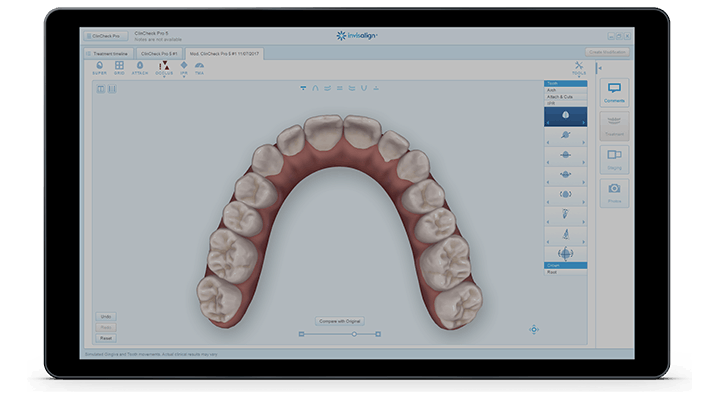
Task: Select the tooth with side arrows tool
Action: point(565,175)
